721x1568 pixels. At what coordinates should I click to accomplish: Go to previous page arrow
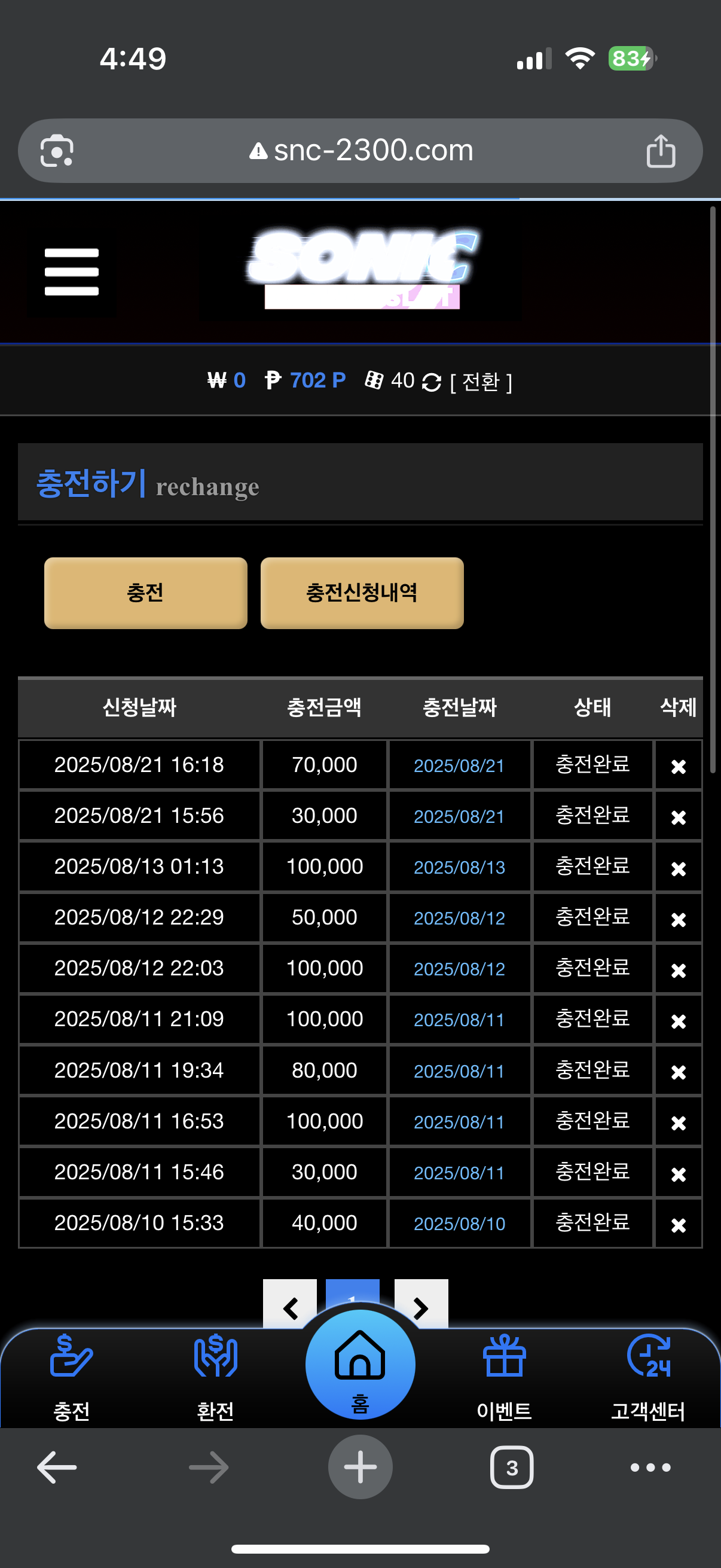click(x=289, y=1305)
